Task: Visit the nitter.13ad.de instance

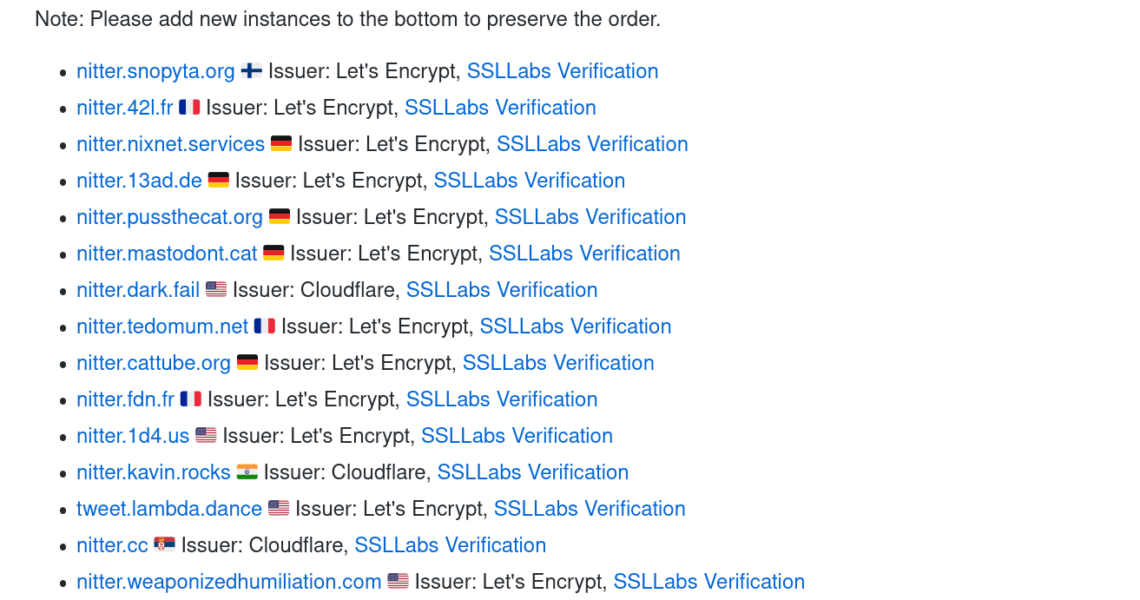Action: 139,180
